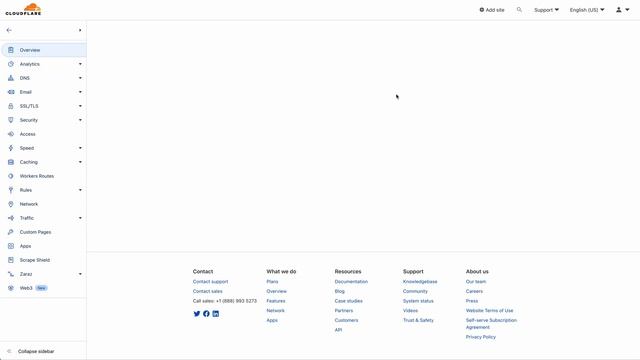Click the Security shield icon
The height and width of the screenshot is (360, 640).
click(x=11, y=120)
